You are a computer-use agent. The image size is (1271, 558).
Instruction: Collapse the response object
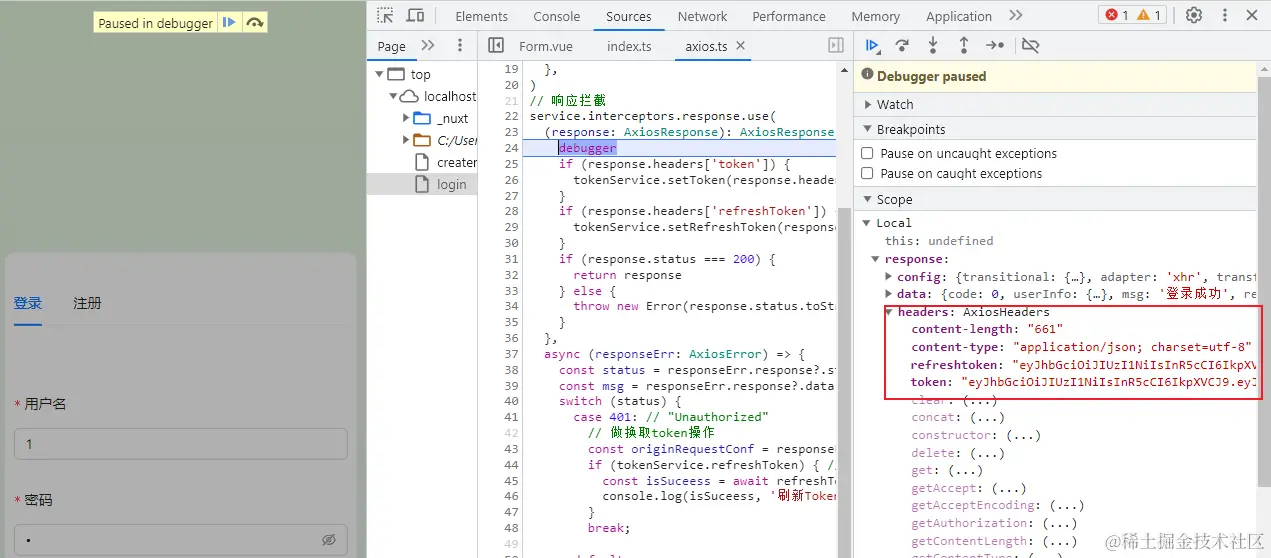click(x=877, y=259)
